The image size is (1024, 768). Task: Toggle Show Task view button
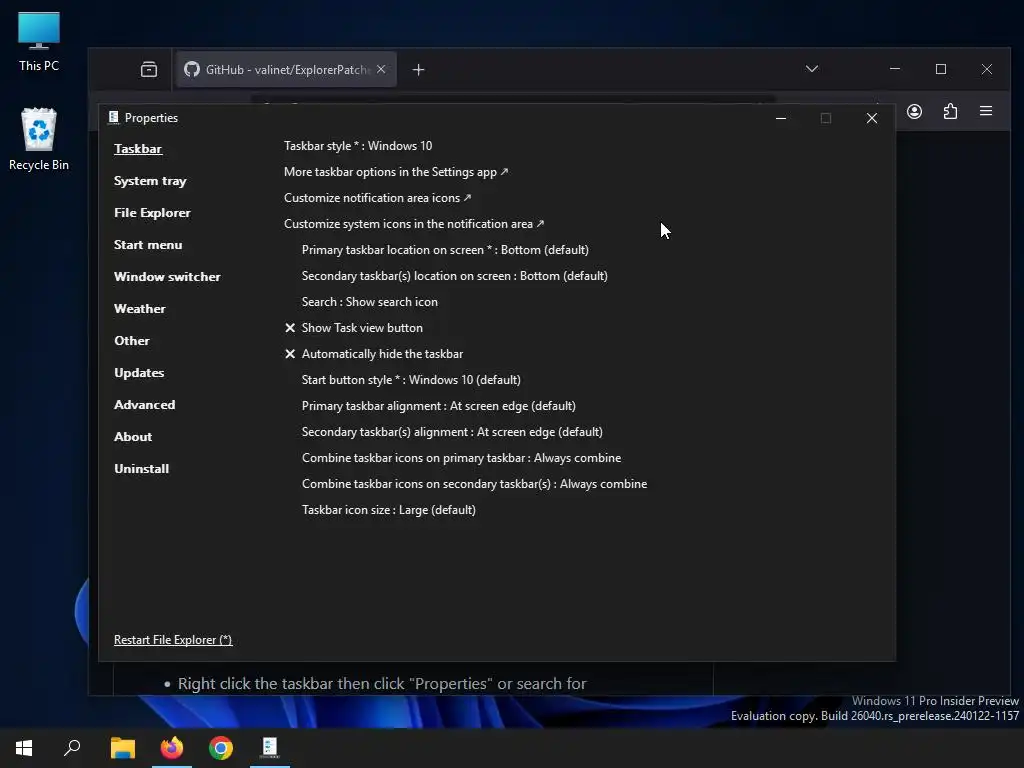coord(354,328)
